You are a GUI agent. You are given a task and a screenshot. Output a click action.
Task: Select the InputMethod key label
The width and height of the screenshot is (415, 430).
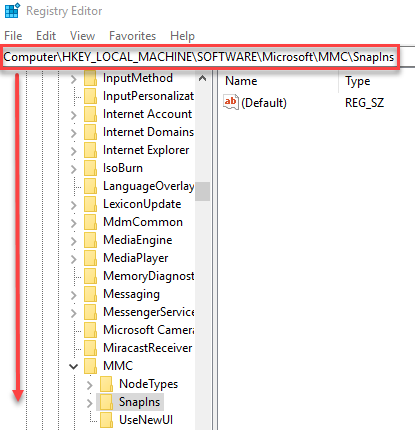[138, 78]
